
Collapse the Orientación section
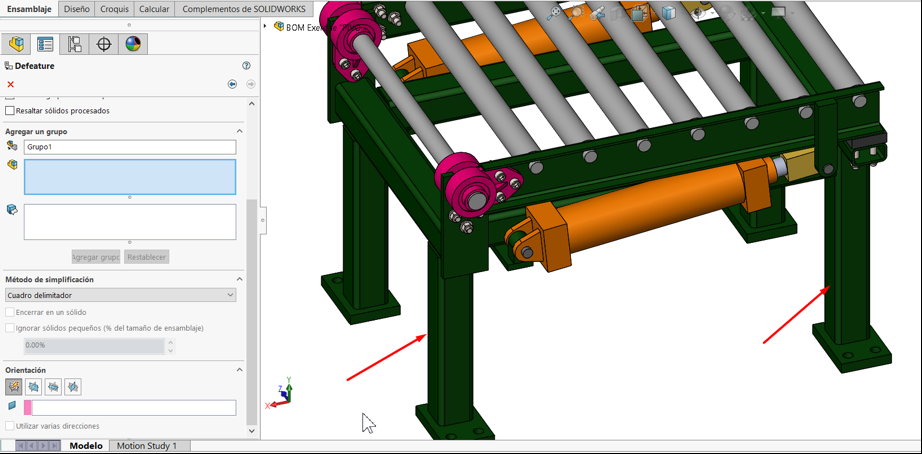239,370
